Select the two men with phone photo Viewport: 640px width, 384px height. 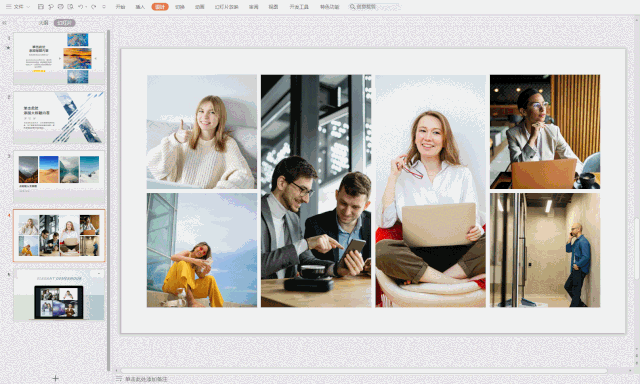click(316, 191)
